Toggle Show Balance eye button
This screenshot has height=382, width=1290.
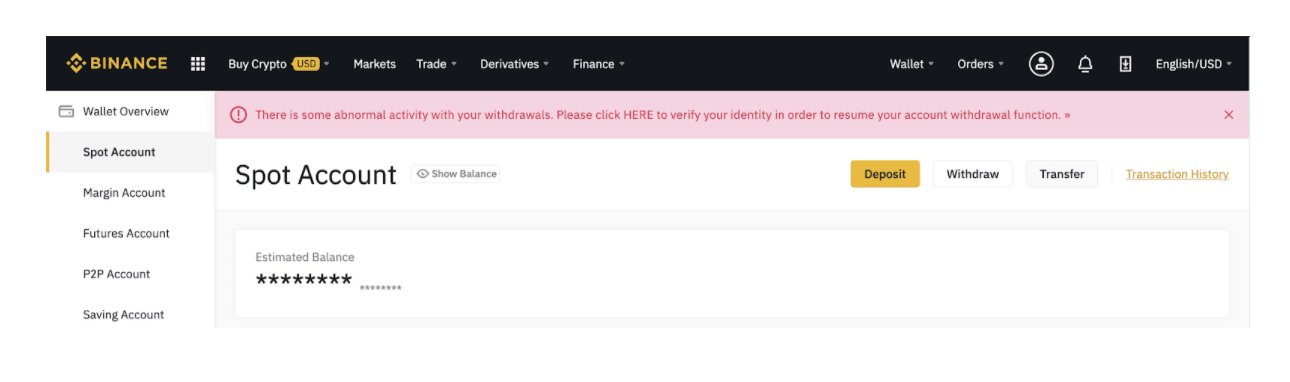click(x=456, y=174)
